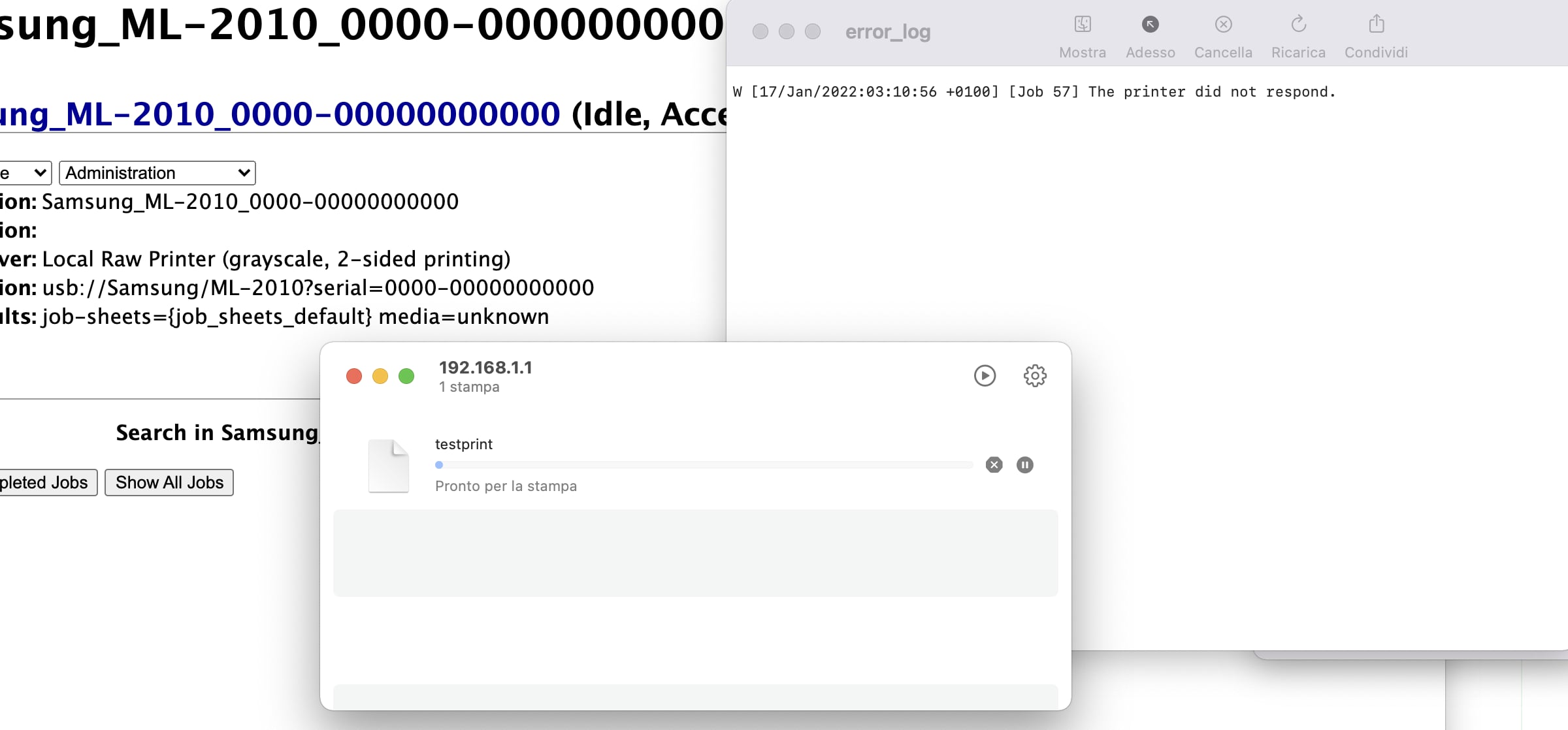1568x730 pixels.
Task: Click the '1 stampa' subtitle
Action: [x=469, y=387]
